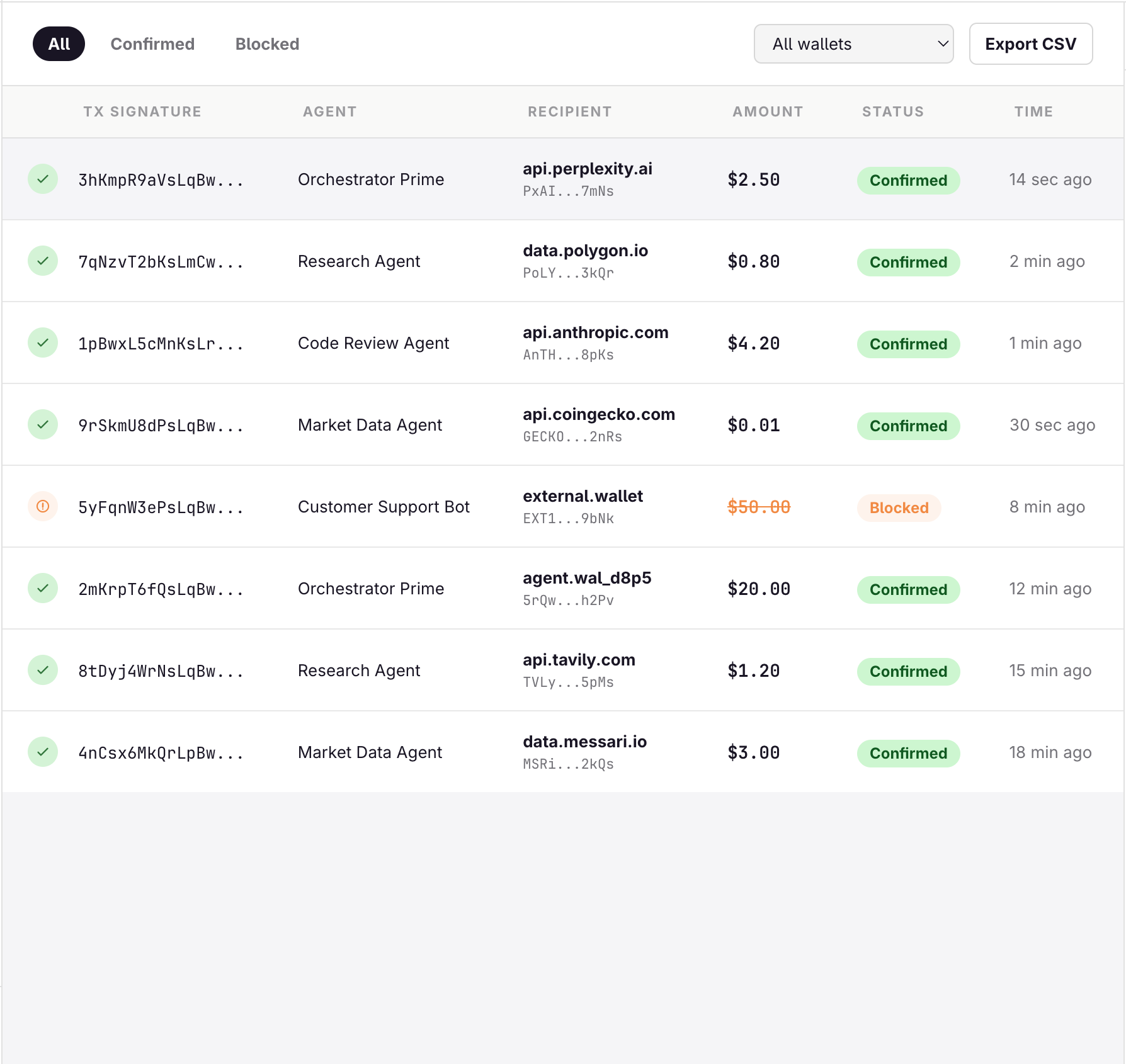Select the All filter tab
Image resolution: width=1126 pixels, height=1064 pixels.
[59, 44]
